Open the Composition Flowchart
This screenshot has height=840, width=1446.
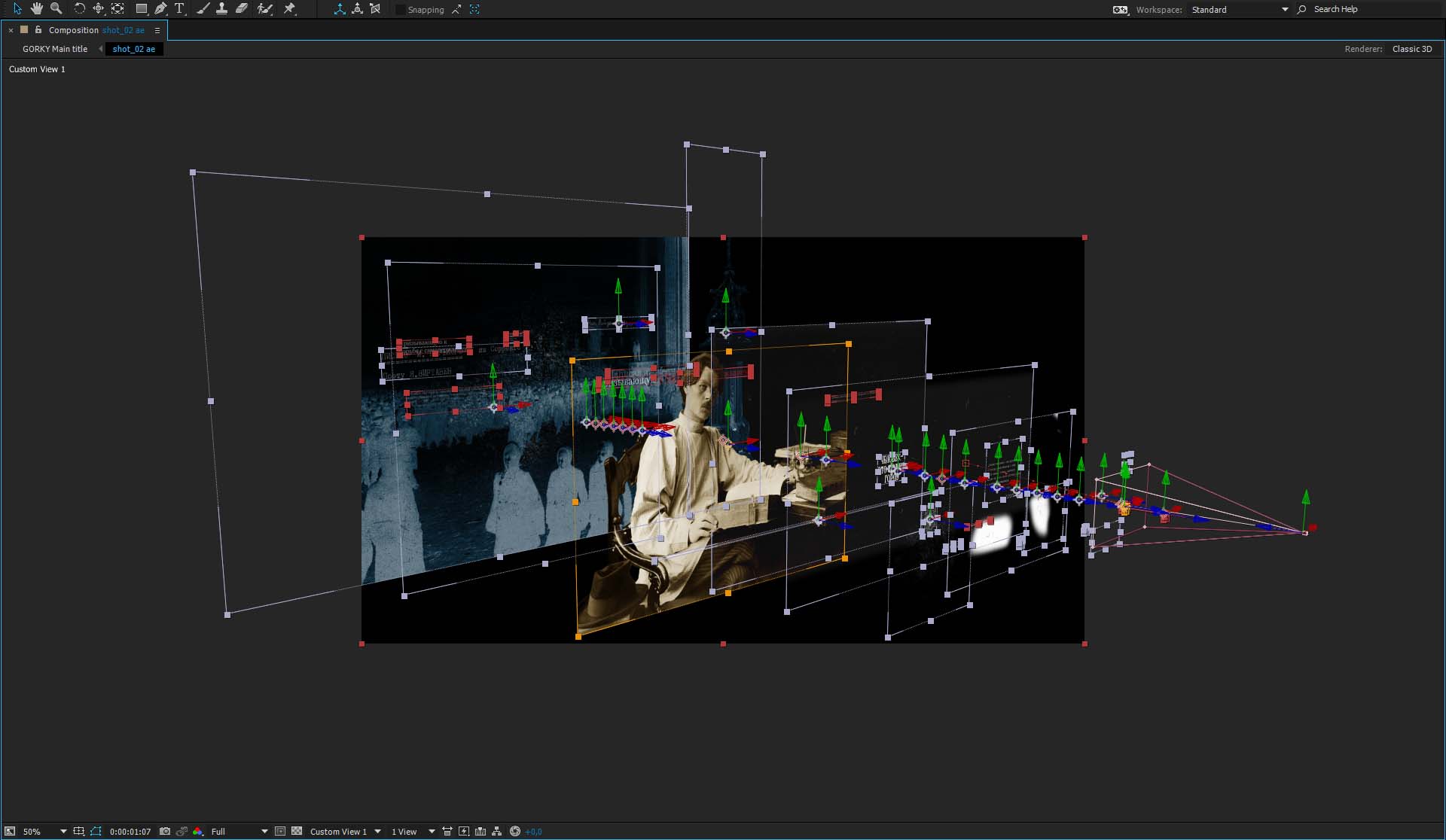[497, 832]
